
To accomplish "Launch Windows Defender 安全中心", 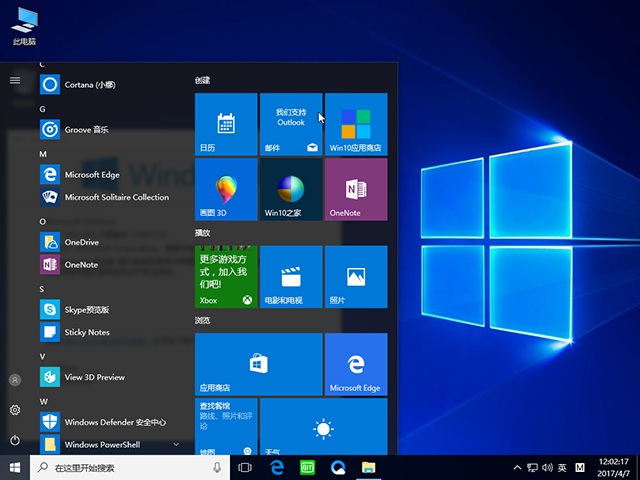I will [114, 422].
